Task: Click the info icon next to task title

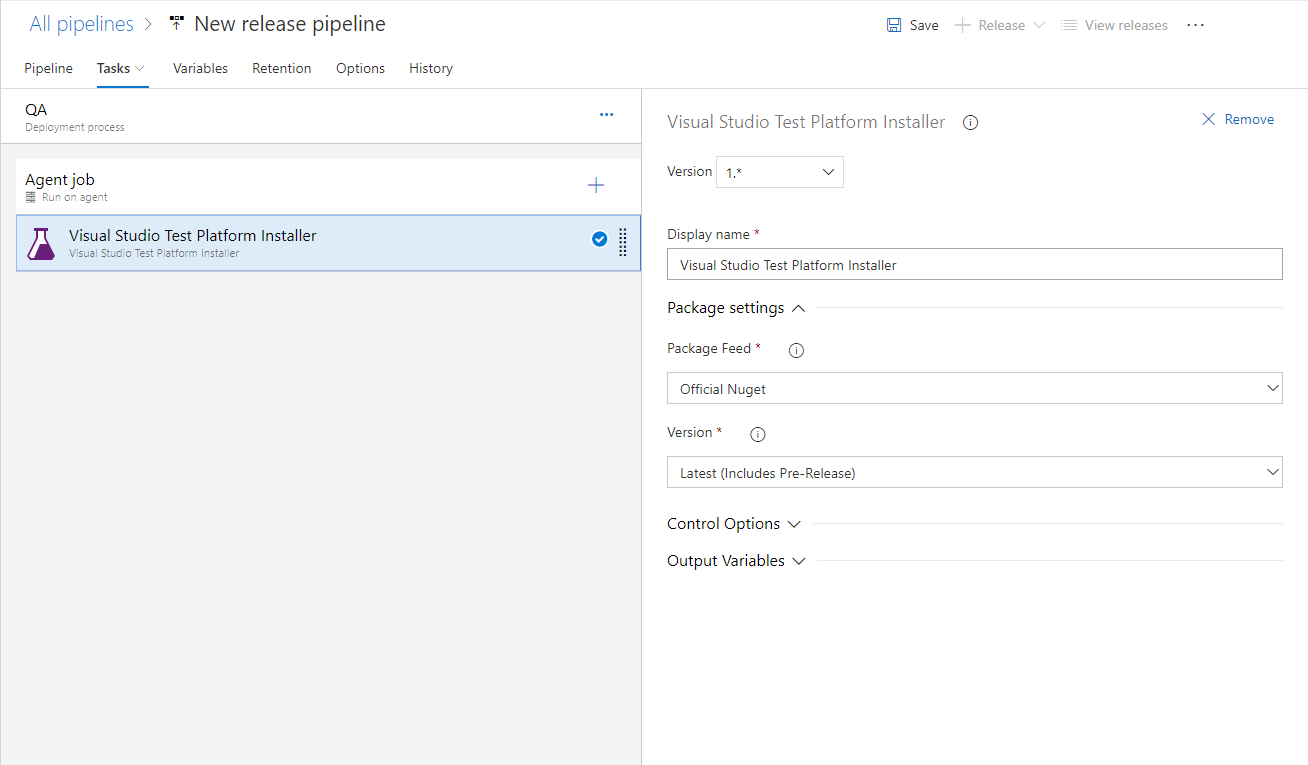Action: pyautogui.click(x=969, y=122)
